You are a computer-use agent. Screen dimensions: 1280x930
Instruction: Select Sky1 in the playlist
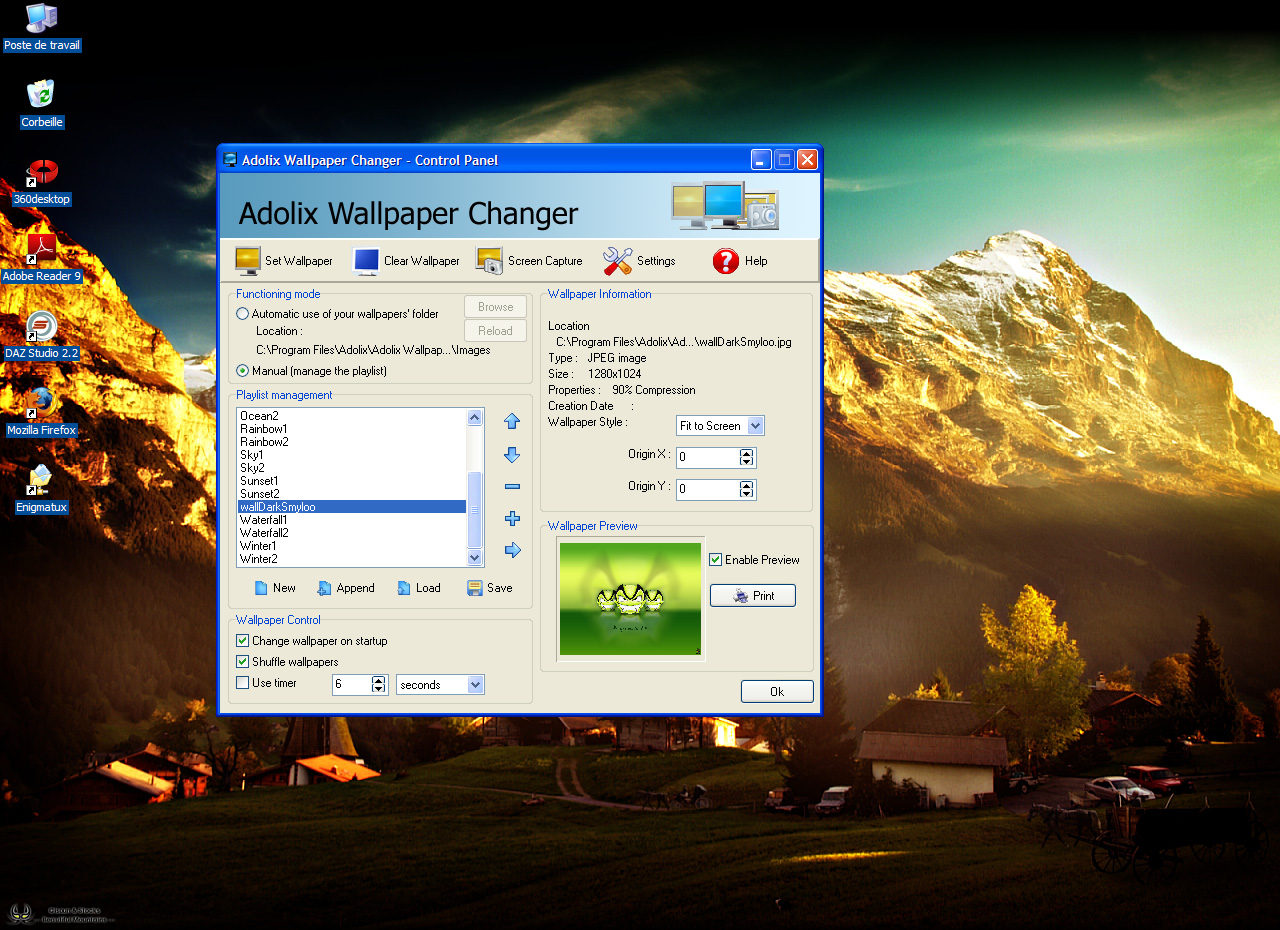[x=352, y=455]
